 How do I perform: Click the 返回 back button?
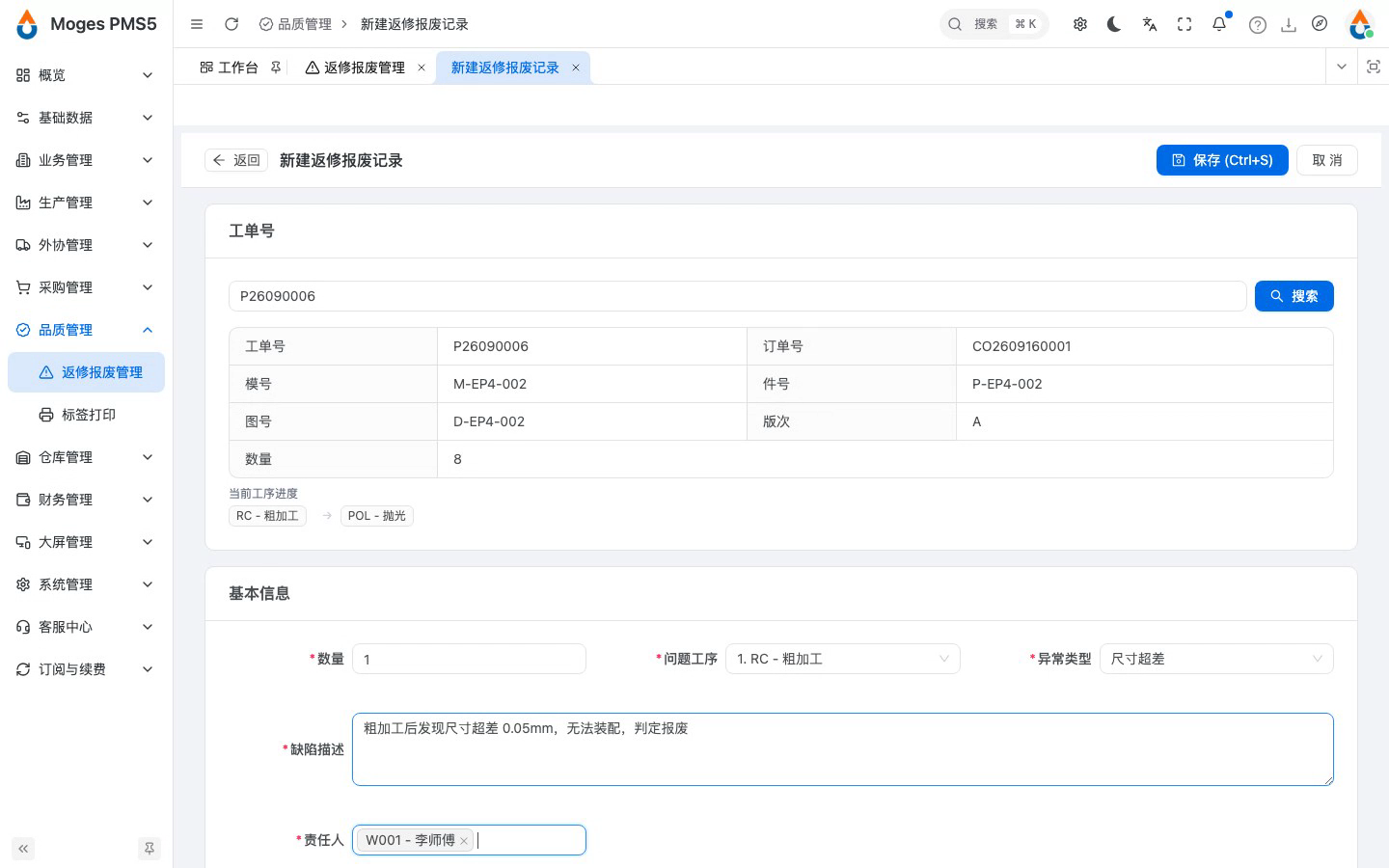coord(236,160)
